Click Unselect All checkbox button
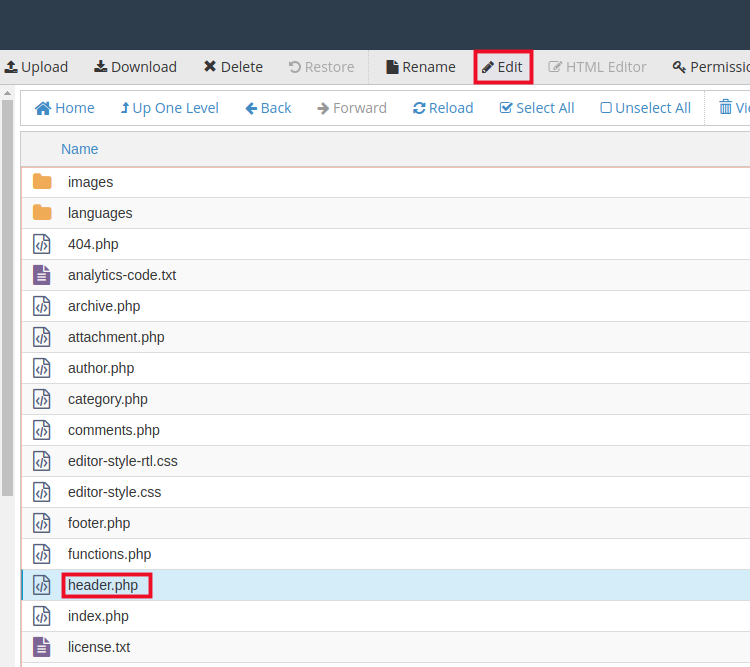The image size is (750, 667). (x=645, y=108)
